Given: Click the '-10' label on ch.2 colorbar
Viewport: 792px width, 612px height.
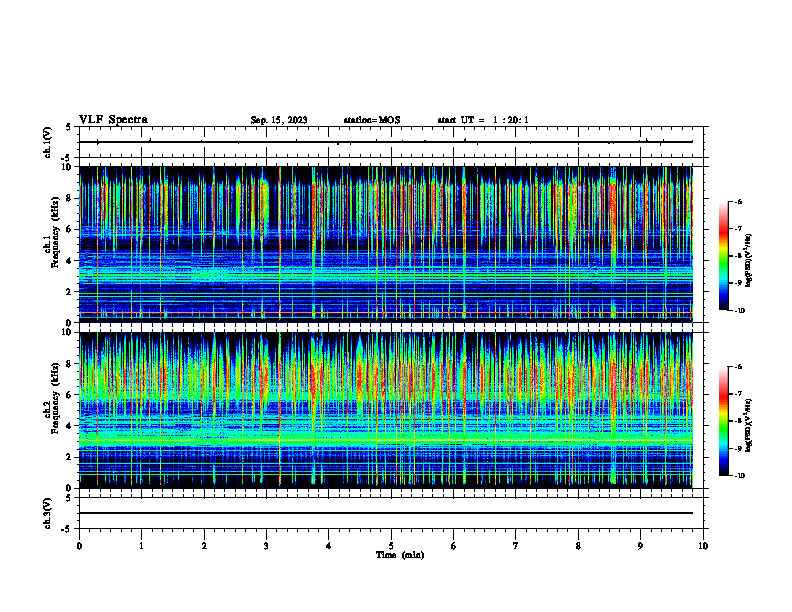Looking at the screenshot, I should [x=739, y=475].
